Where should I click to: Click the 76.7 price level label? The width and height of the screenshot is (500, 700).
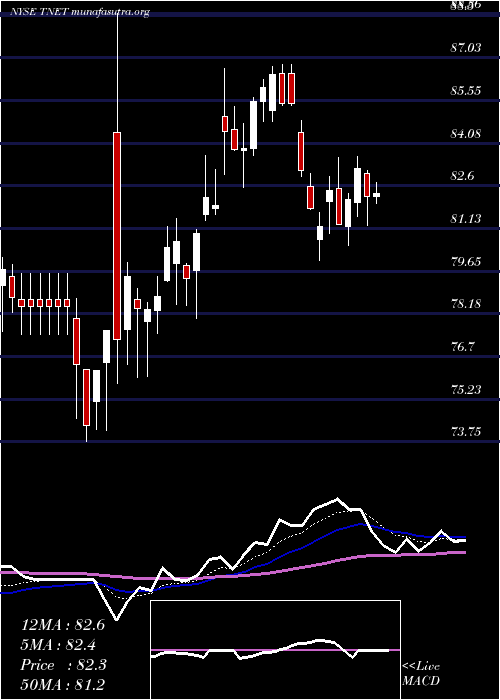(462, 347)
